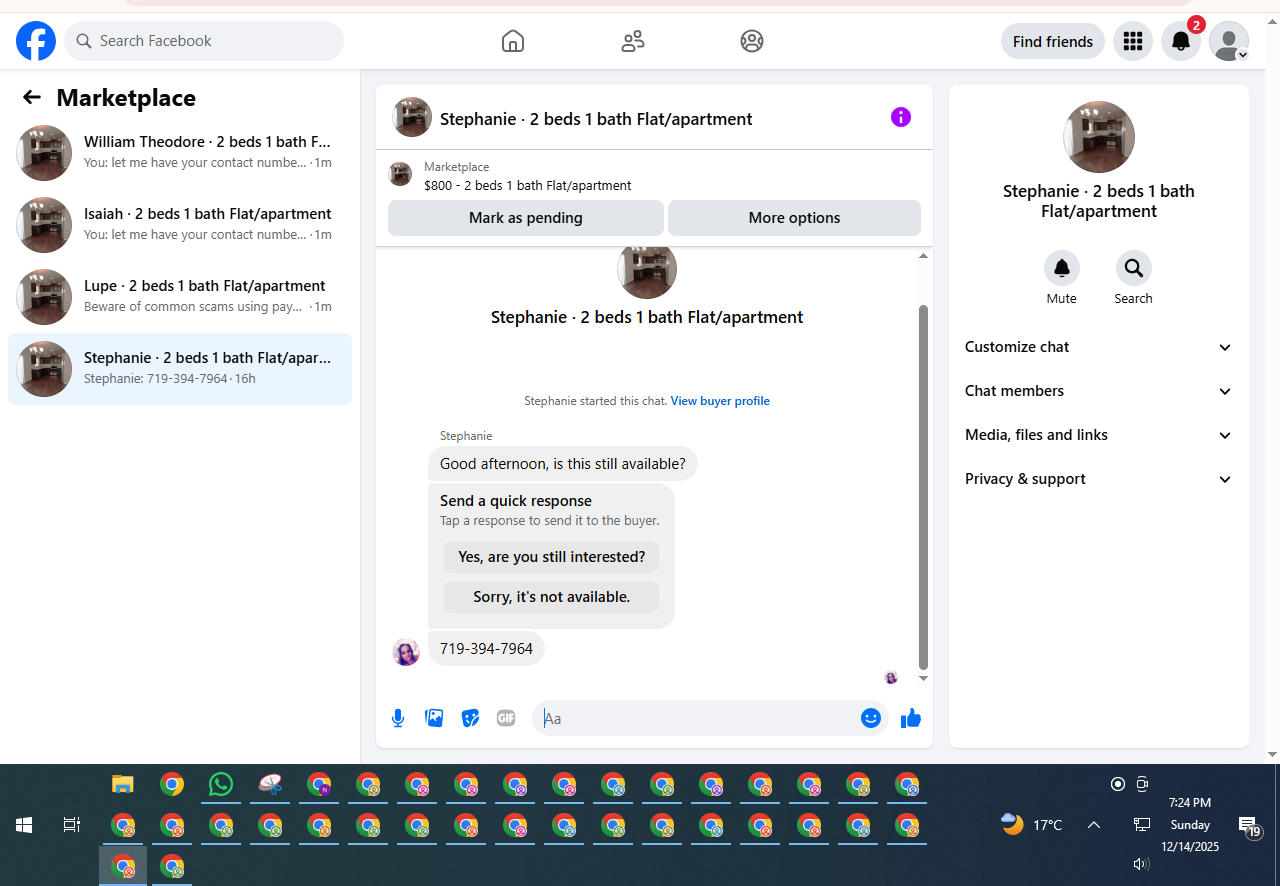Click the Facebook logo

point(36,41)
